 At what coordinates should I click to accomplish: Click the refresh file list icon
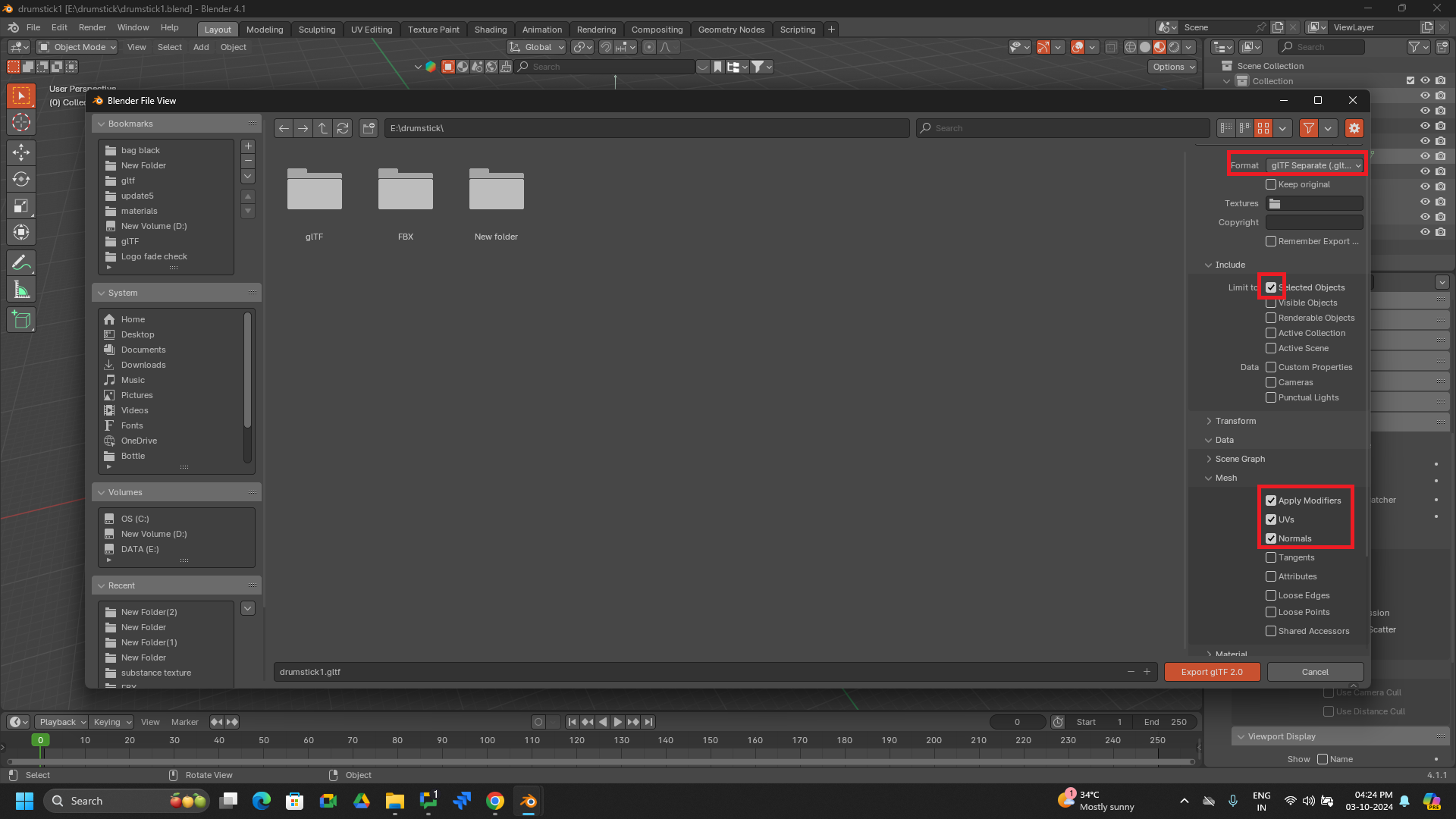pos(343,128)
